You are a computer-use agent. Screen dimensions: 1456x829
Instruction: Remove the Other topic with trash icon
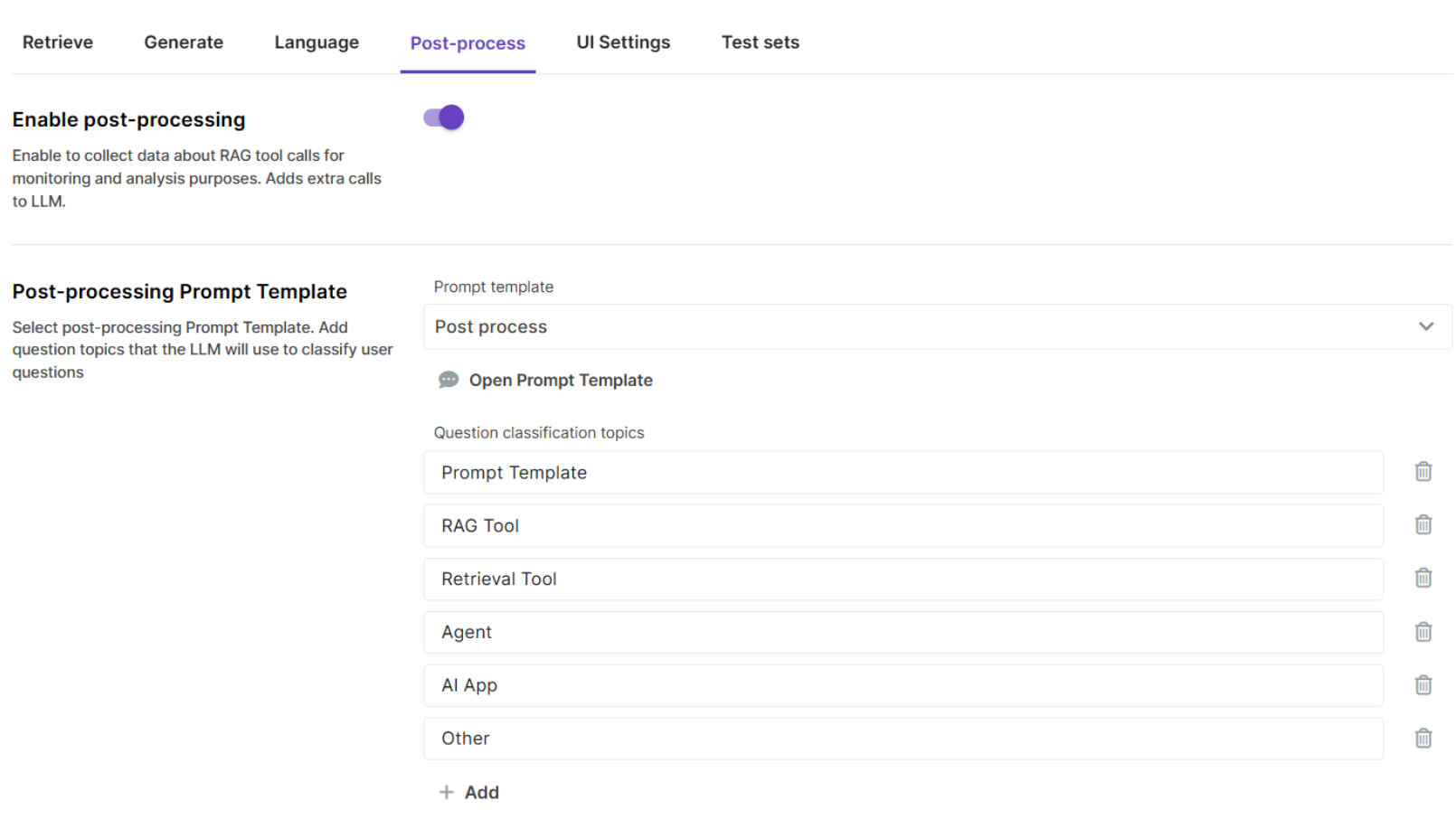pyautogui.click(x=1423, y=739)
